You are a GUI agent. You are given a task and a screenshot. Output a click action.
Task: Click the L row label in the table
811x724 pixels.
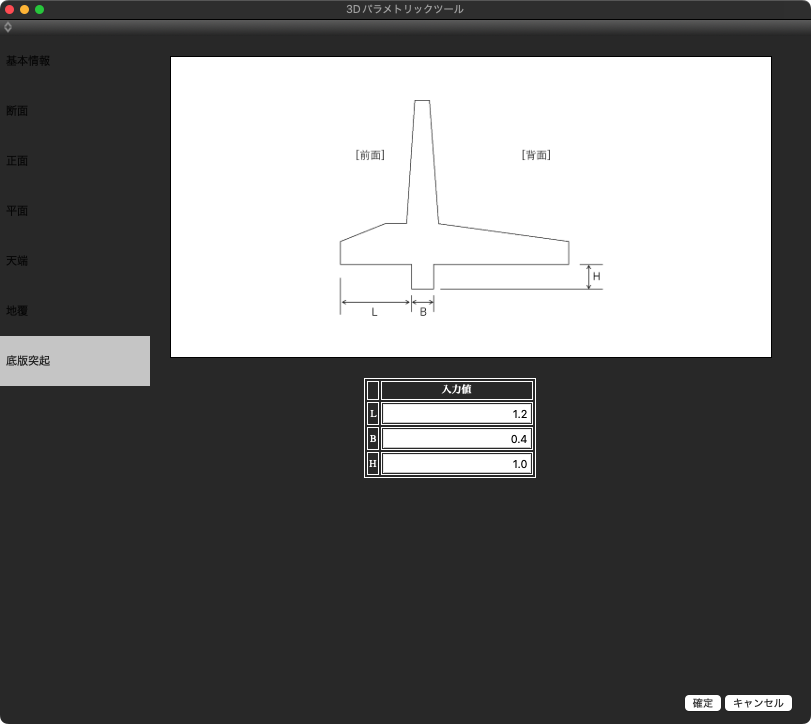coord(373,414)
